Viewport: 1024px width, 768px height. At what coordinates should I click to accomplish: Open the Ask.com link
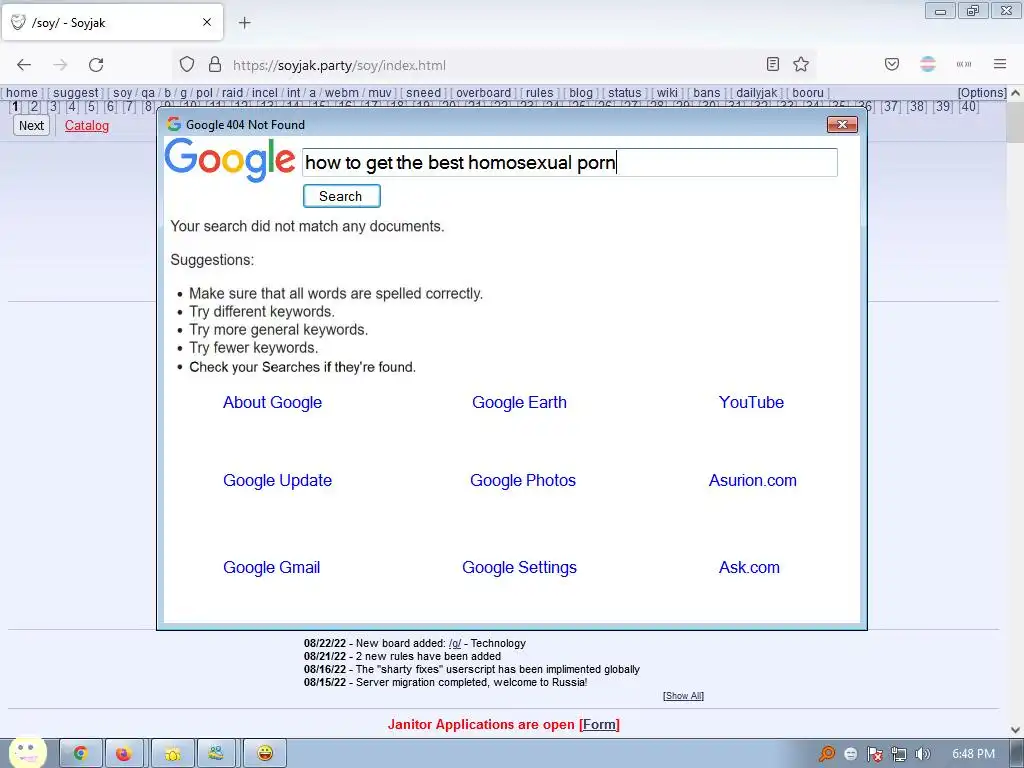(749, 567)
